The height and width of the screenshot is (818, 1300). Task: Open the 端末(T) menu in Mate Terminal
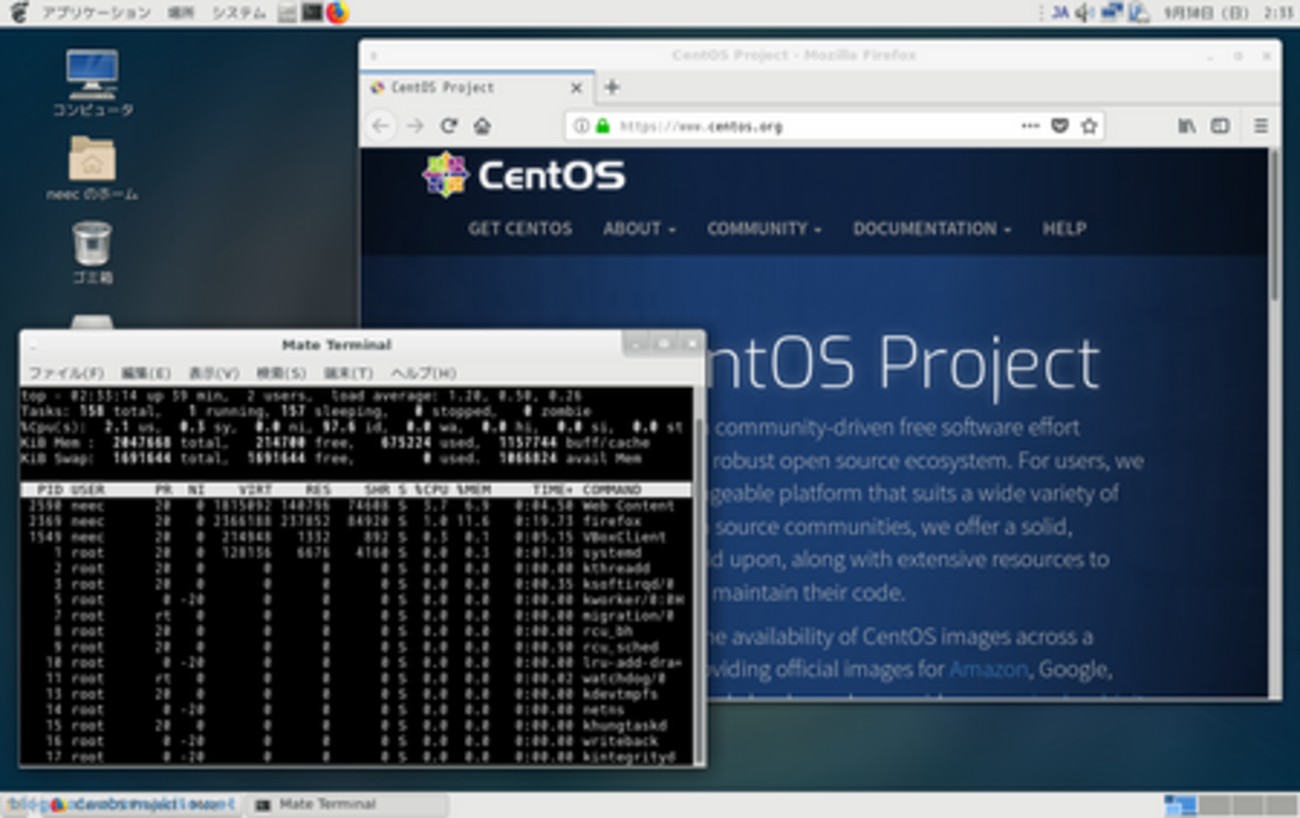click(x=348, y=373)
